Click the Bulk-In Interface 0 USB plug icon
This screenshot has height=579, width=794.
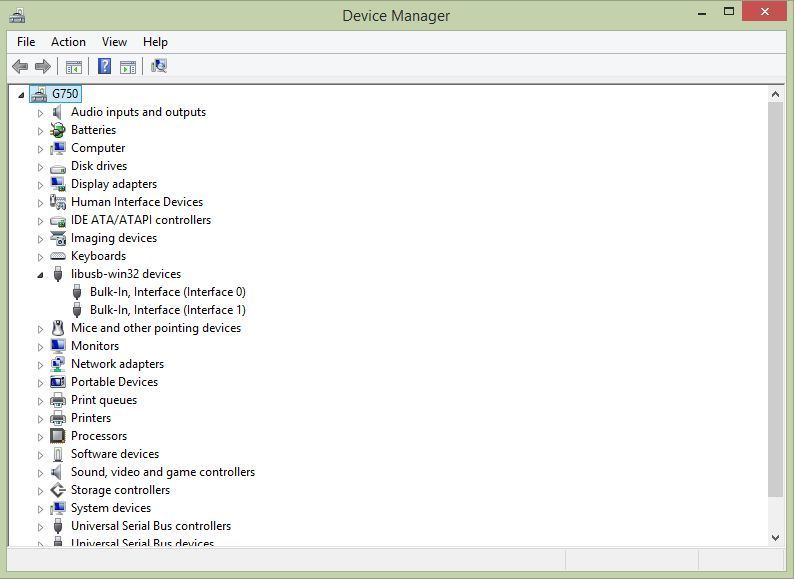(77, 292)
